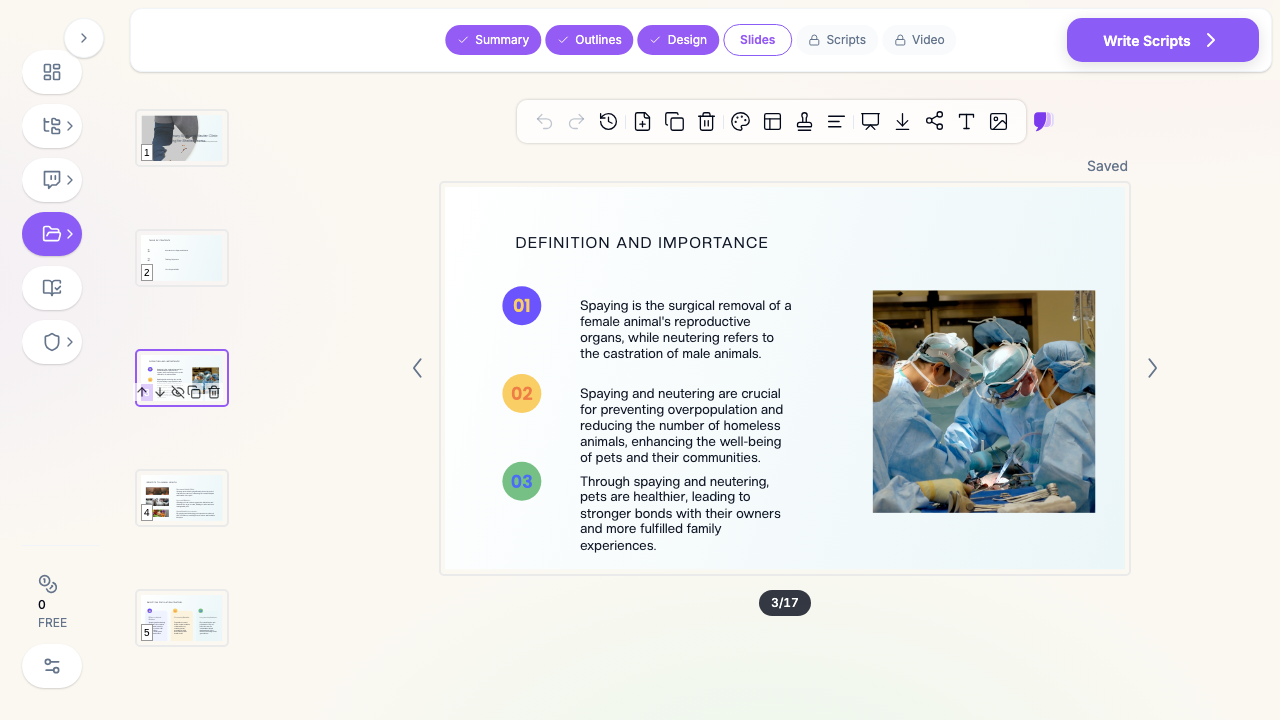This screenshot has height=720, width=1280.
Task: Click the paragraph starting 'Spaying is the surgical'
Action: tap(686, 330)
